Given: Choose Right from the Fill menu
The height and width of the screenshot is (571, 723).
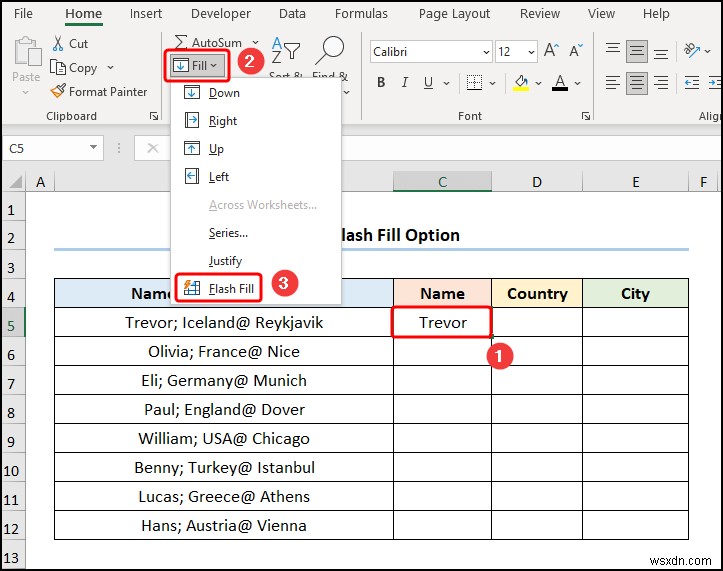Looking at the screenshot, I should (x=256, y=121).
